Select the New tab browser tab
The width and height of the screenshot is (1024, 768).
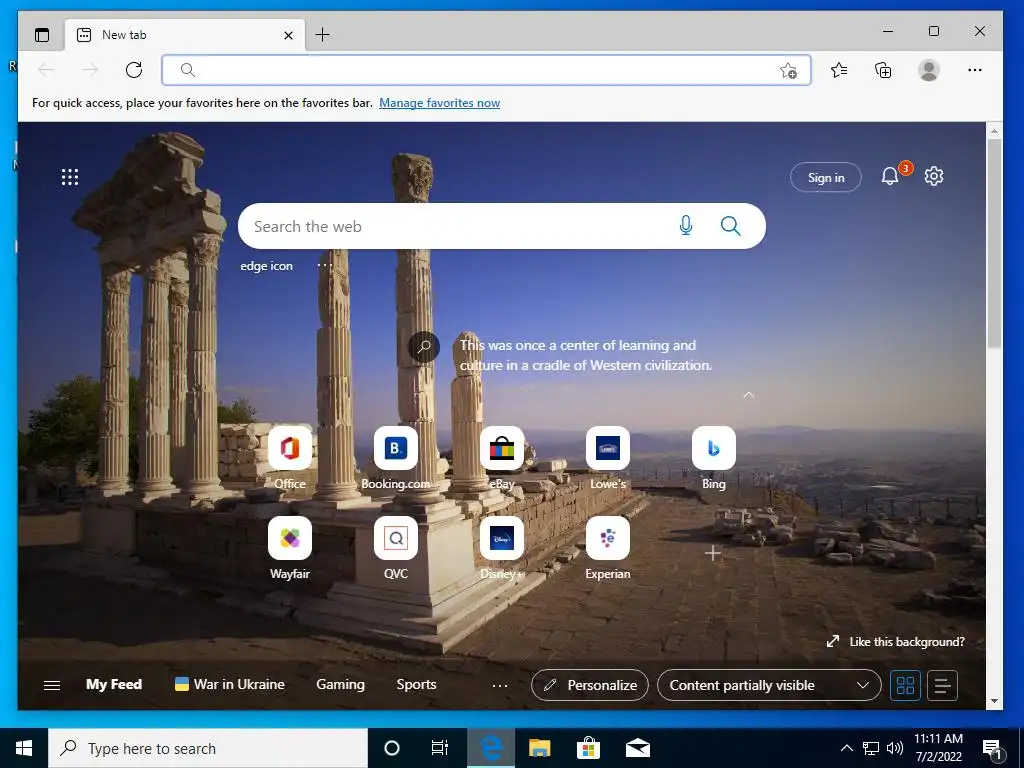(184, 35)
